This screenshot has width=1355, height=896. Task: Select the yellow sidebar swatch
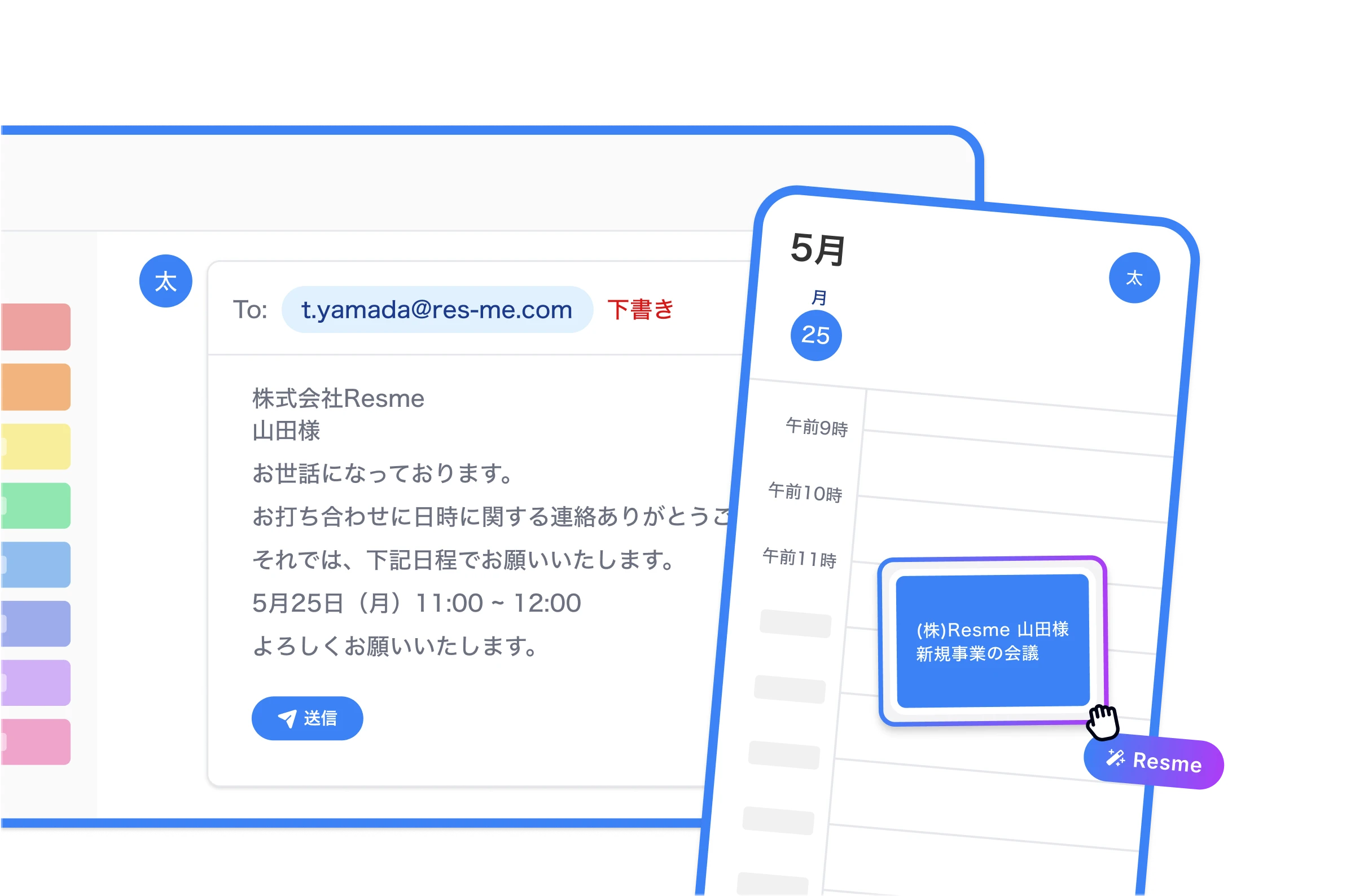(36, 446)
